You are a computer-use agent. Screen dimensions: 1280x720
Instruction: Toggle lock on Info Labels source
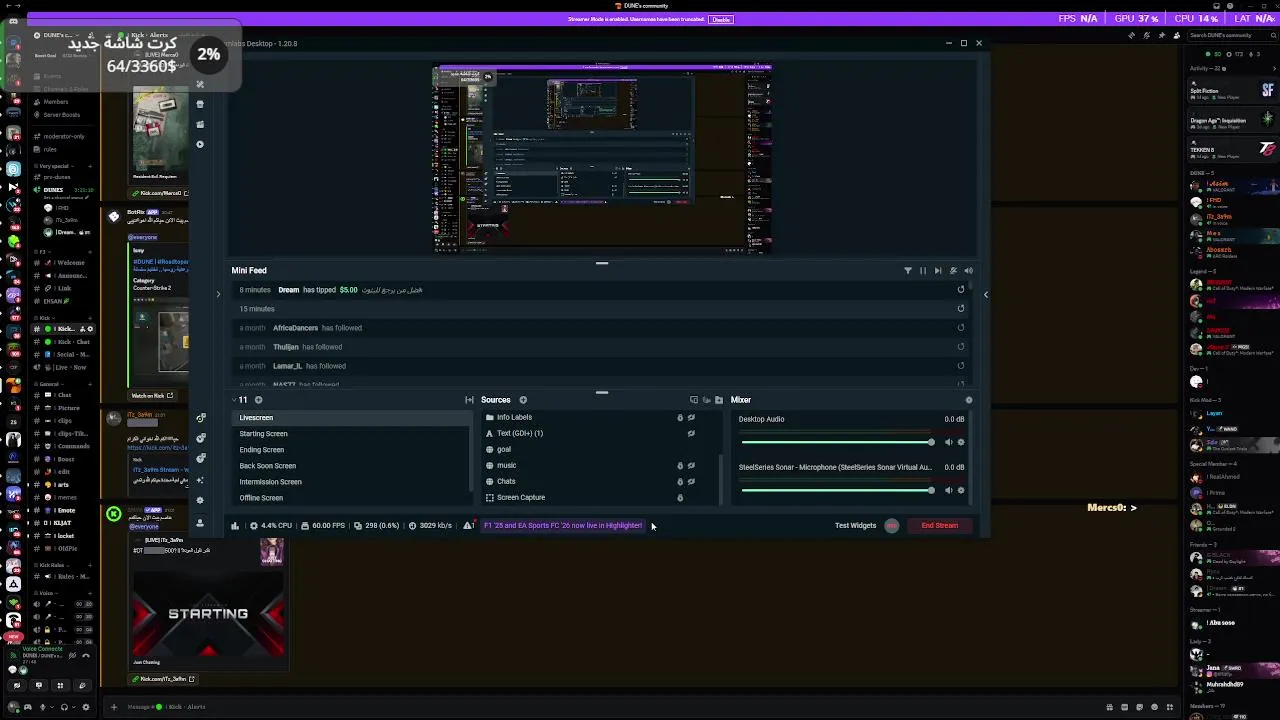coord(680,417)
